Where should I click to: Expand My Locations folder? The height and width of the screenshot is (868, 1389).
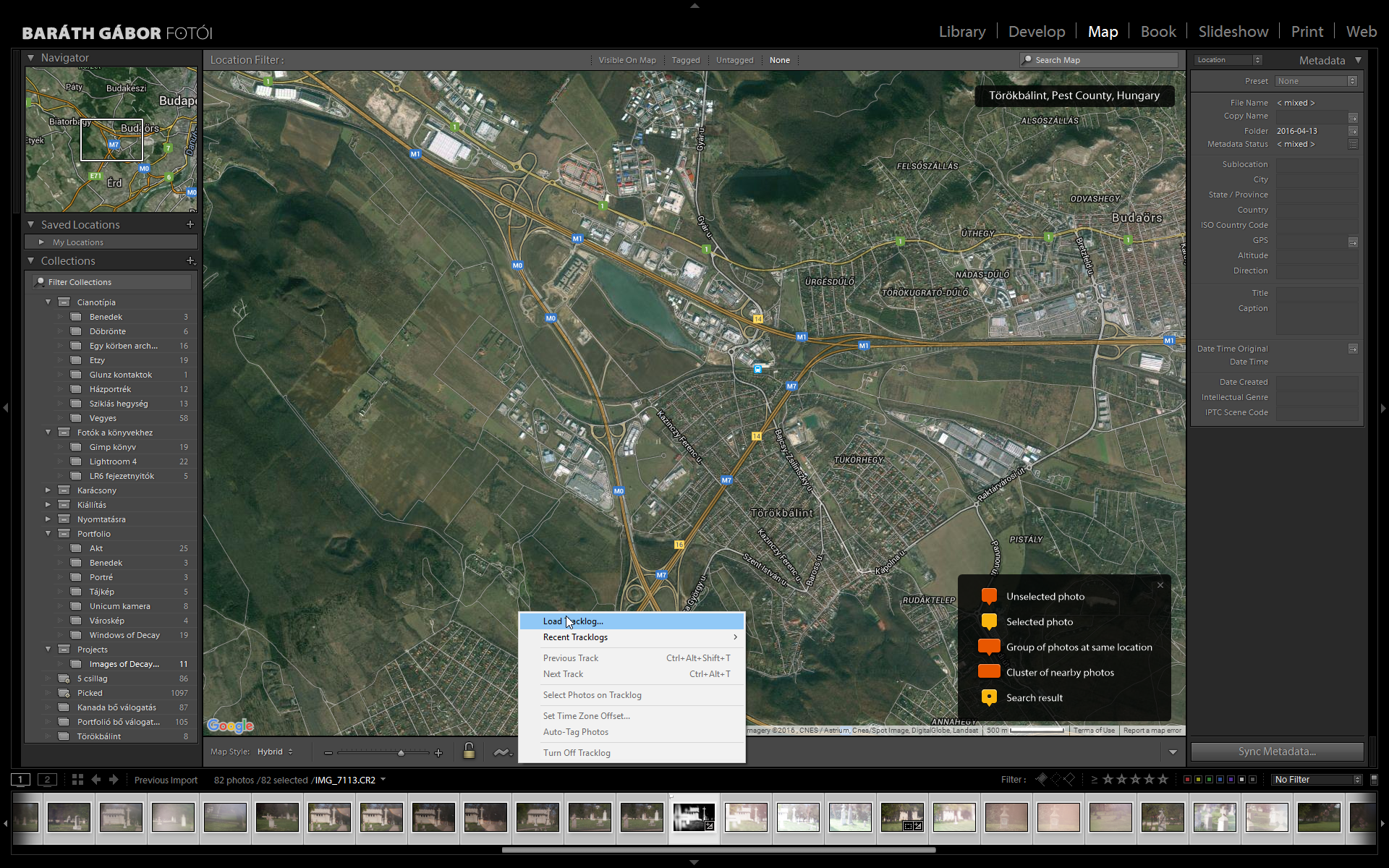(x=42, y=242)
